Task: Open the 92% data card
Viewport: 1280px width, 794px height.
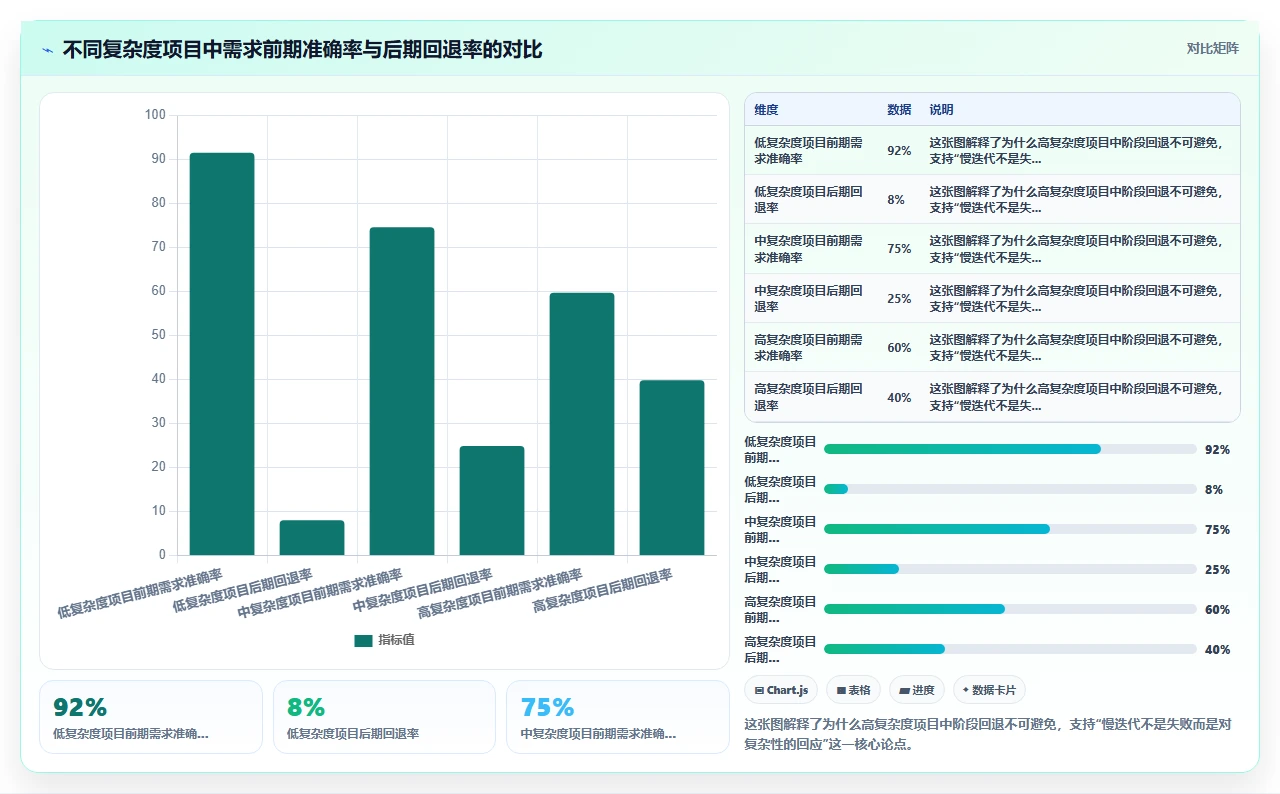Action: coord(151,717)
